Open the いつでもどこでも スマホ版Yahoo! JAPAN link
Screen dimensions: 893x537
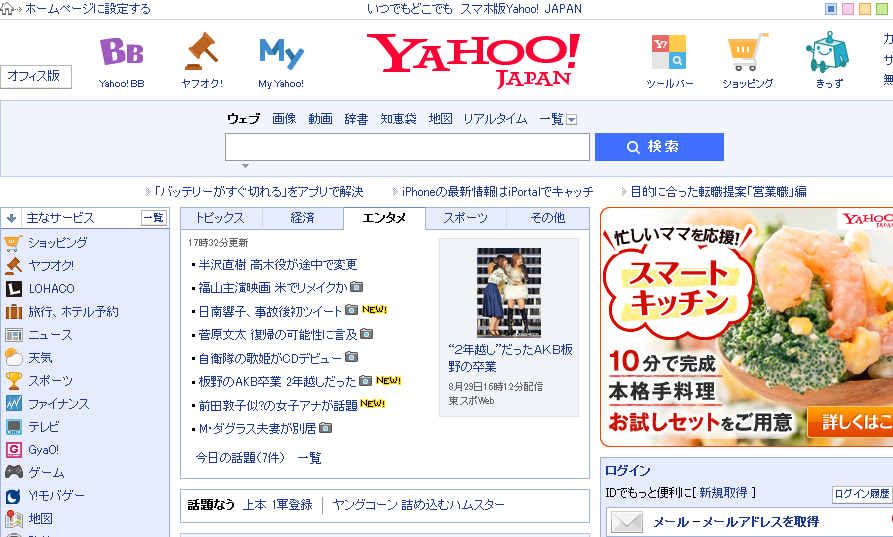click(474, 9)
